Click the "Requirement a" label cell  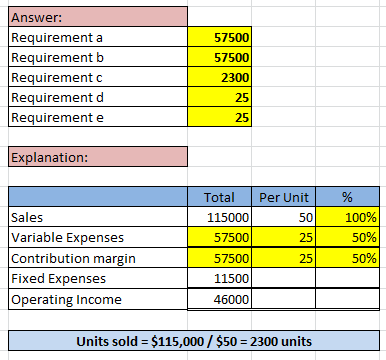[98, 37]
